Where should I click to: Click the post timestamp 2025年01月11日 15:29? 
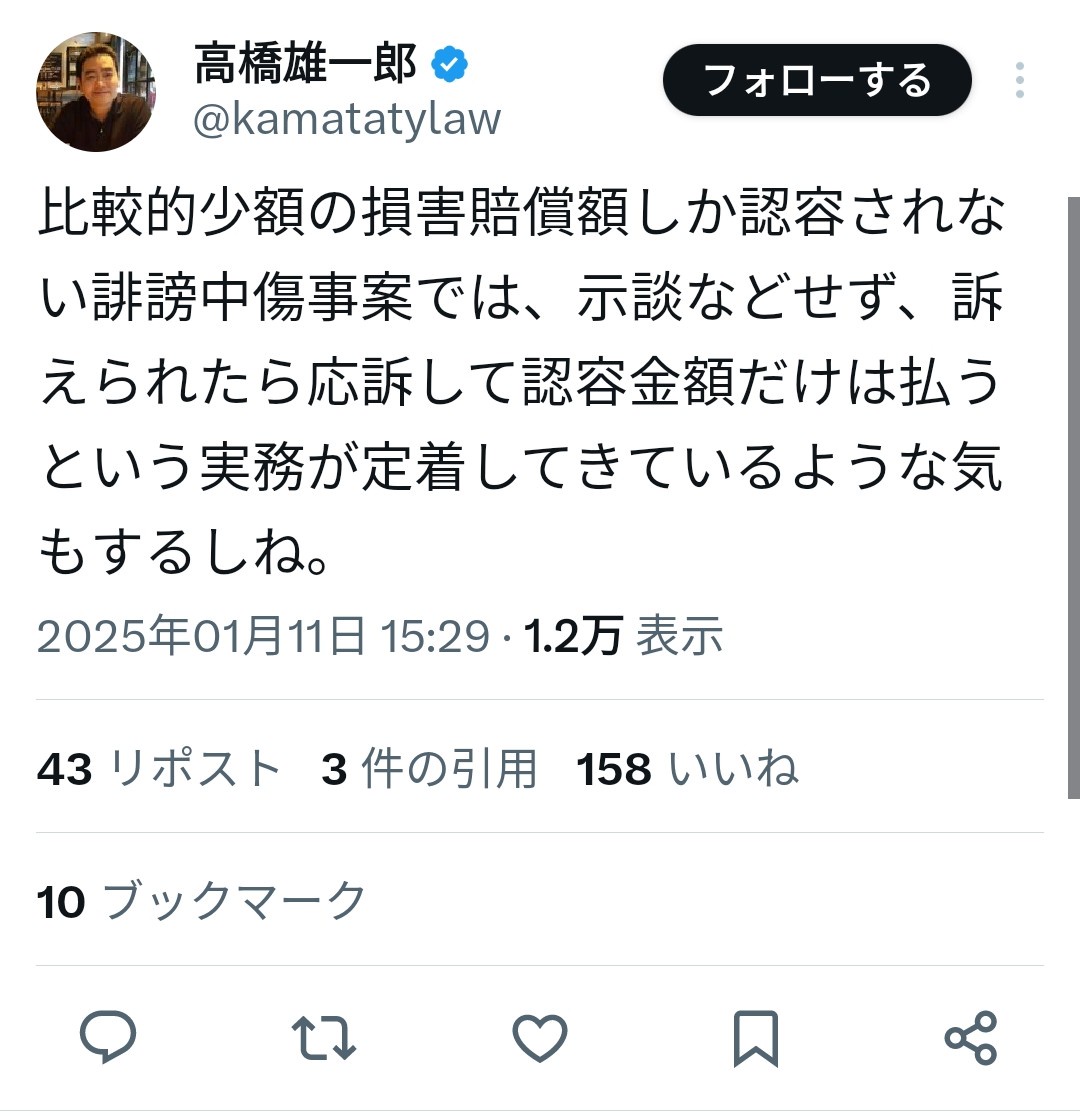point(263,635)
